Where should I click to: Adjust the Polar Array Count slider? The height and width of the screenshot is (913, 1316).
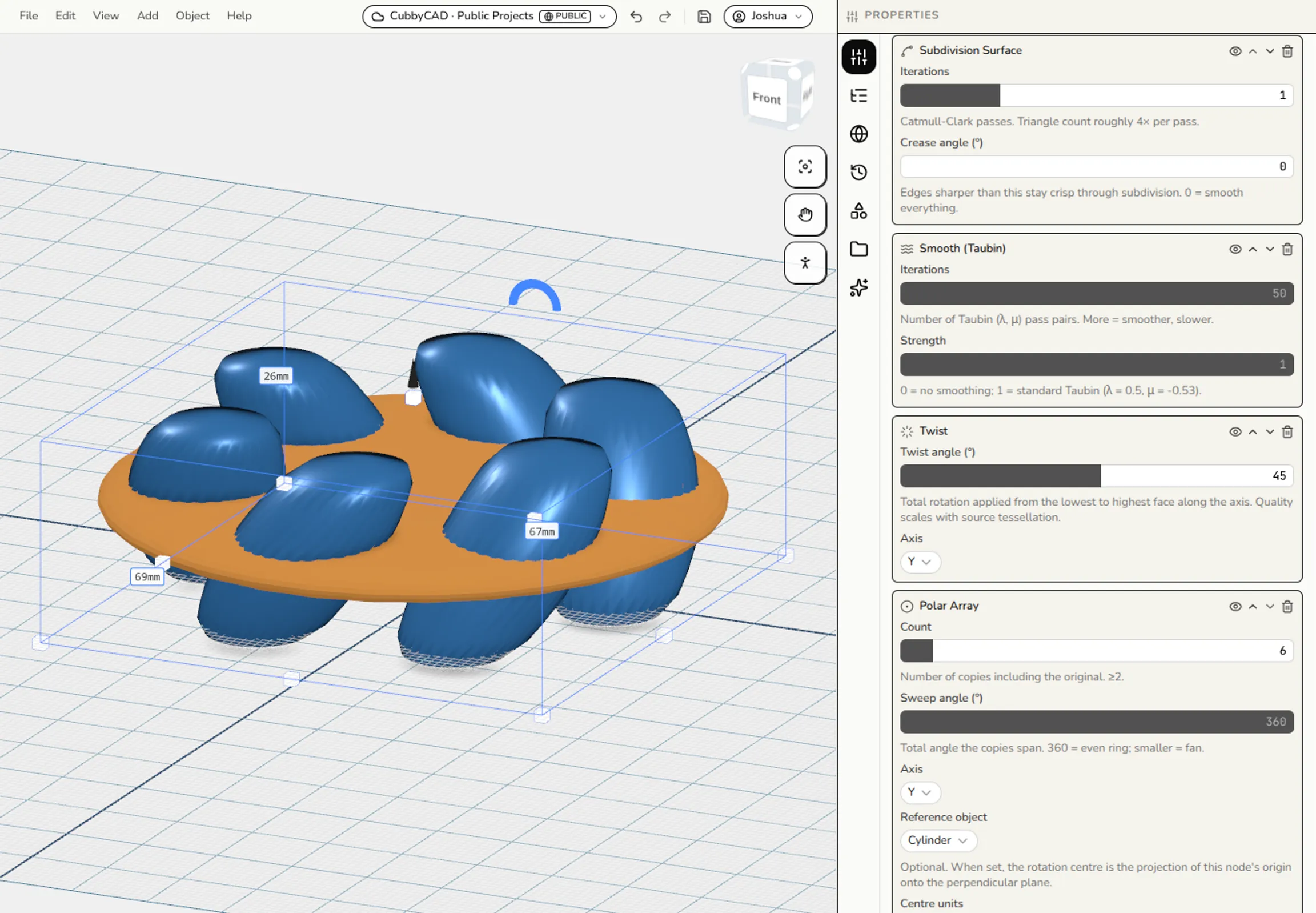(x=1096, y=651)
